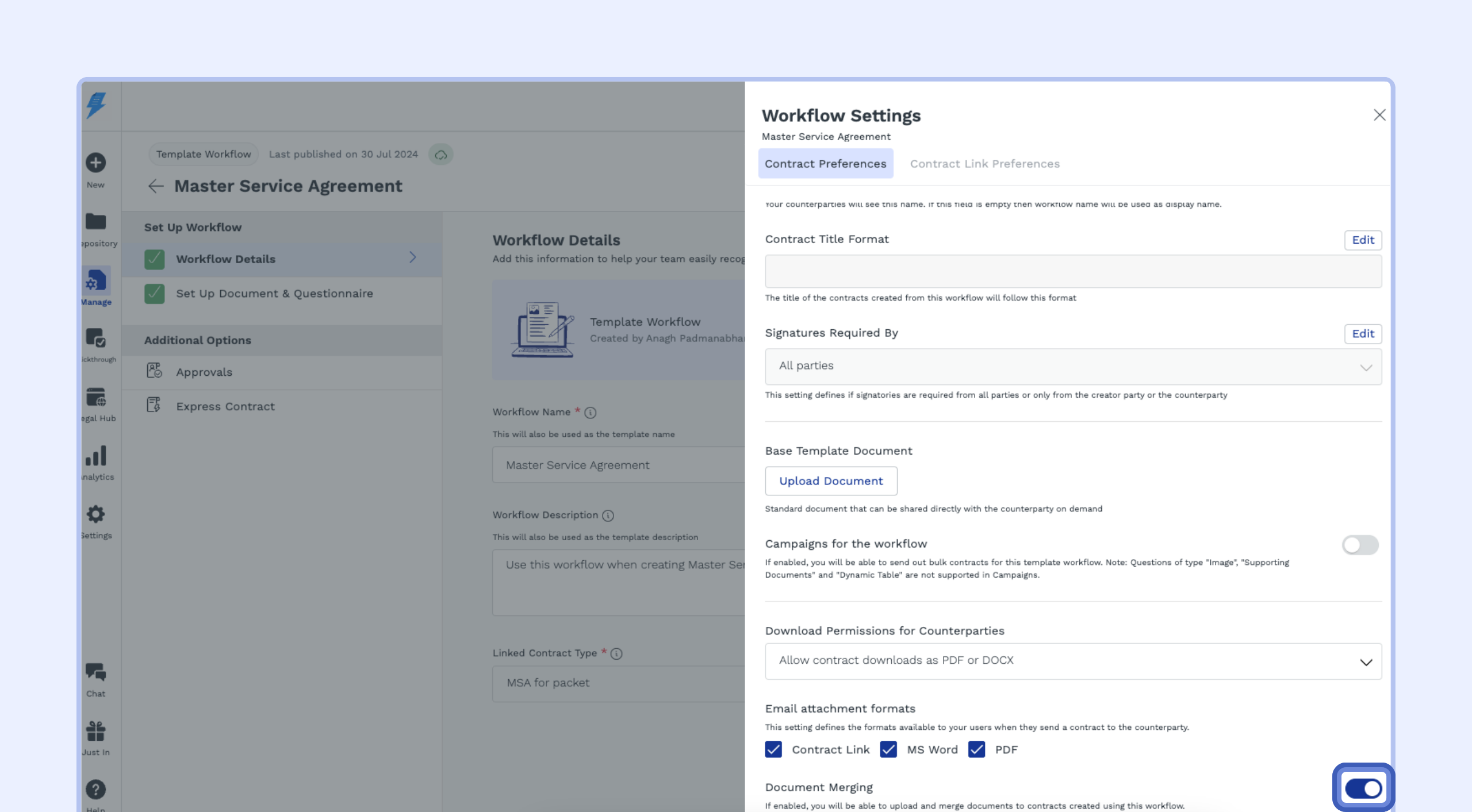Screen dimensions: 1472x812
Task: Uncheck the Contract Link checkbox
Action: pyautogui.click(x=773, y=749)
